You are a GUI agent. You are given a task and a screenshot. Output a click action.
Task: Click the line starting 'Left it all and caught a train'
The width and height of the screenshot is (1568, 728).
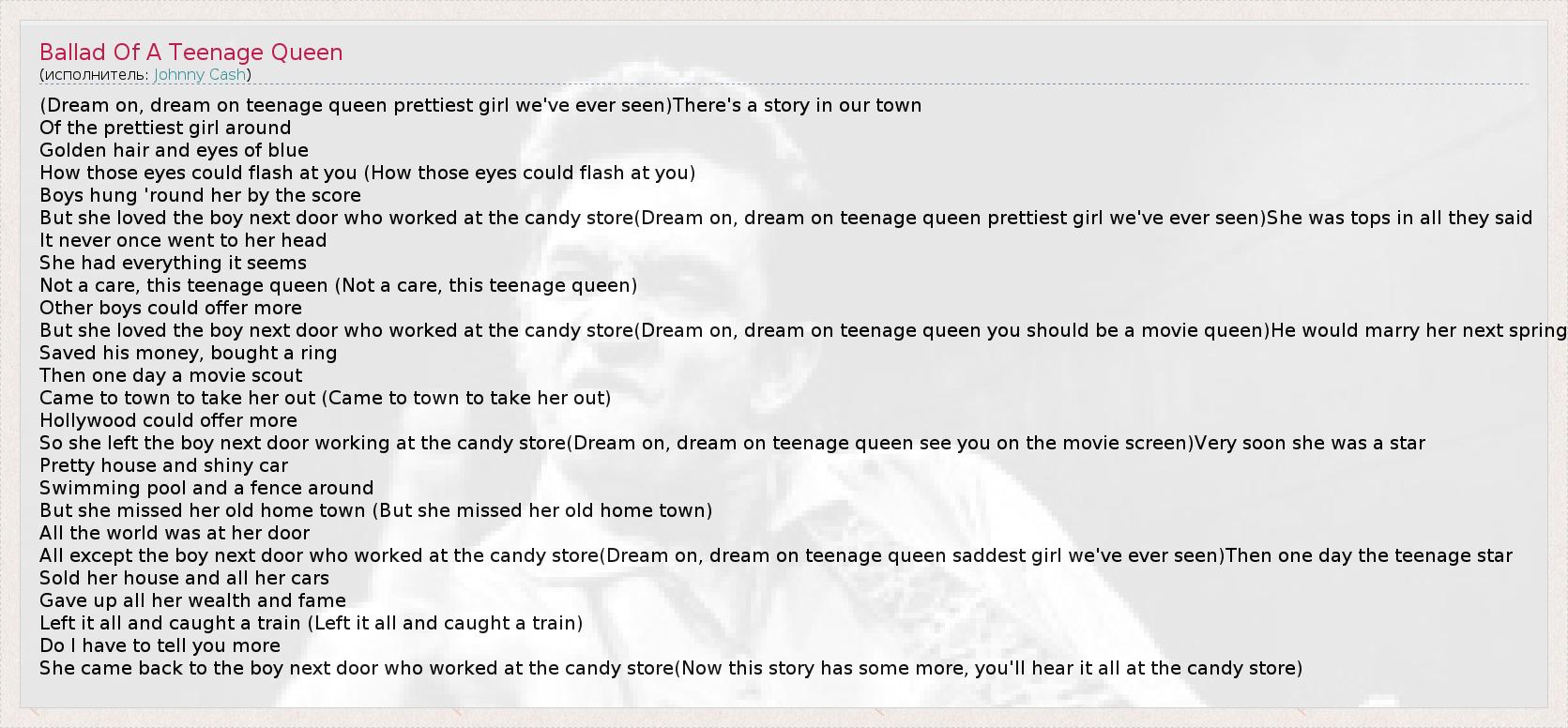click(x=311, y=623)
